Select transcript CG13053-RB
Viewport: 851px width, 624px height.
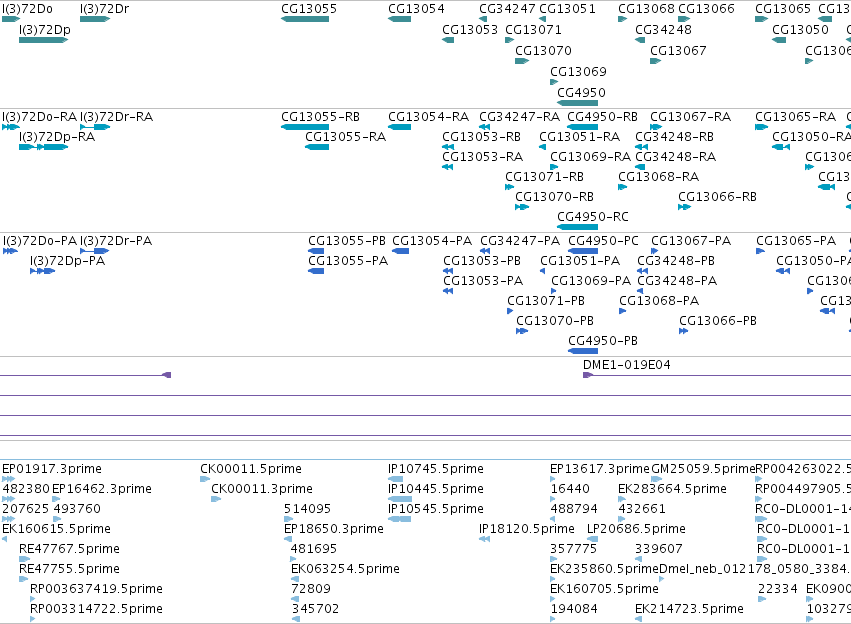448,147
